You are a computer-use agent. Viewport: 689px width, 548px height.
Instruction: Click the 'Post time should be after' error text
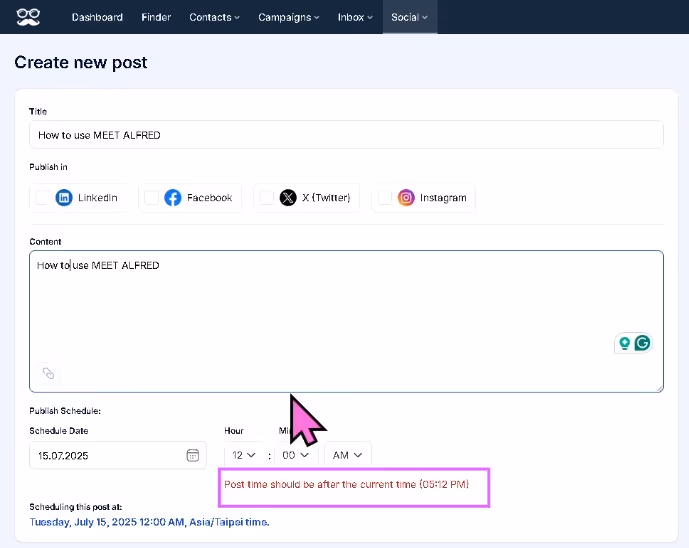click(x=346, y=484)
